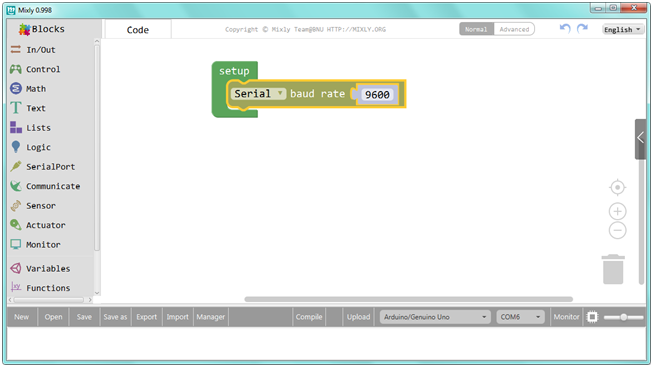
Task: Open the Actuator category icon
Action: pos(15,225)
